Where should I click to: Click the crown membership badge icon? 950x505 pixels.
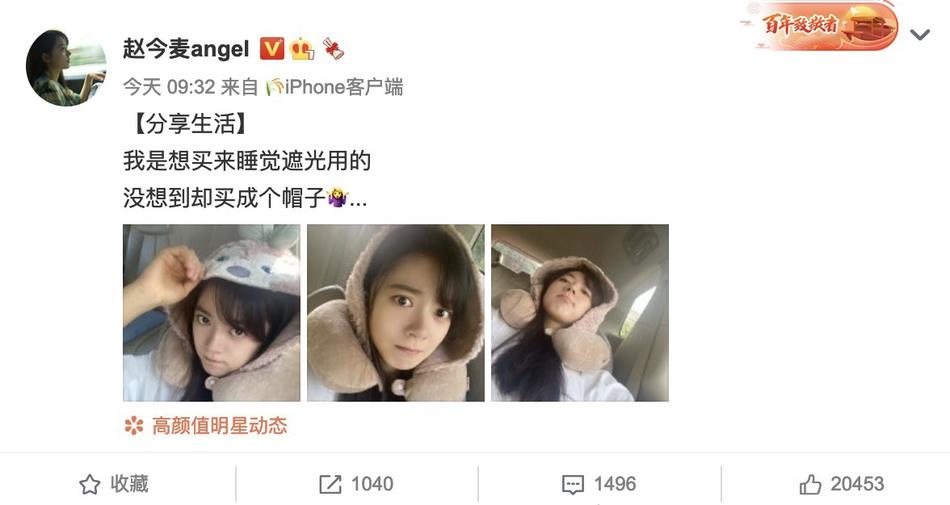click(x=302, y=48)
